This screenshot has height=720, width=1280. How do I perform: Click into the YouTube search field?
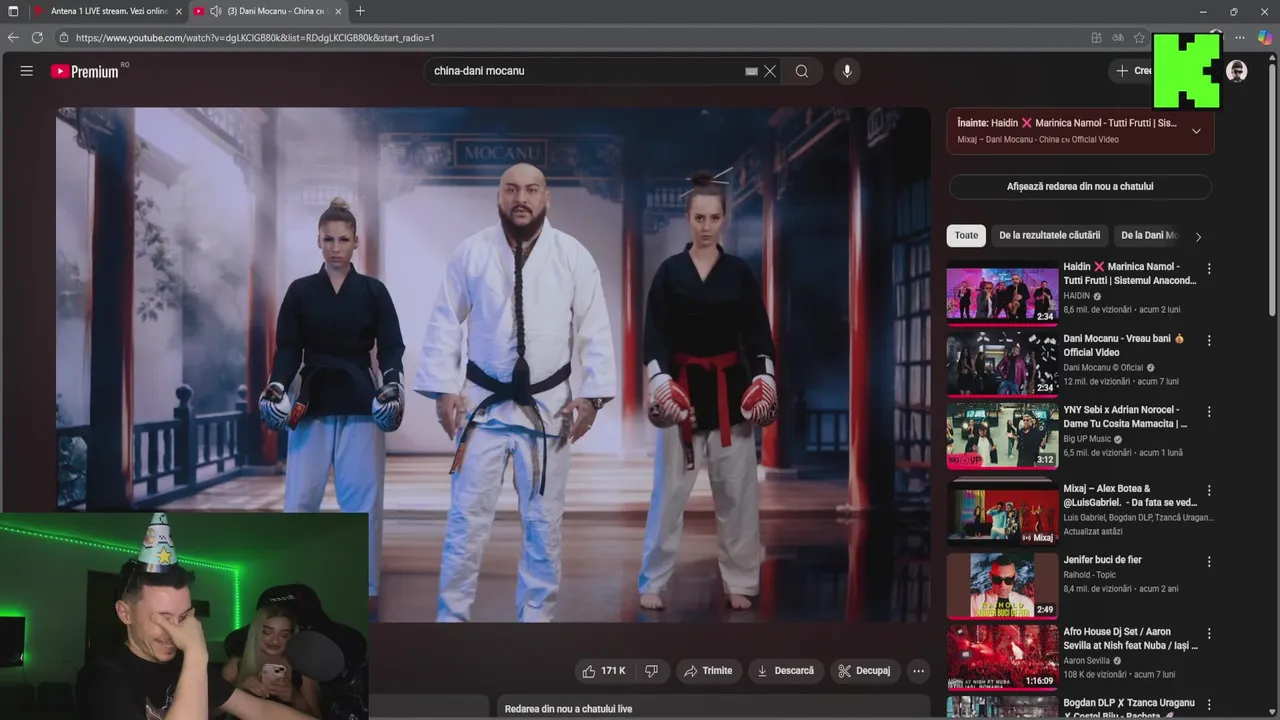coord(585,71)
